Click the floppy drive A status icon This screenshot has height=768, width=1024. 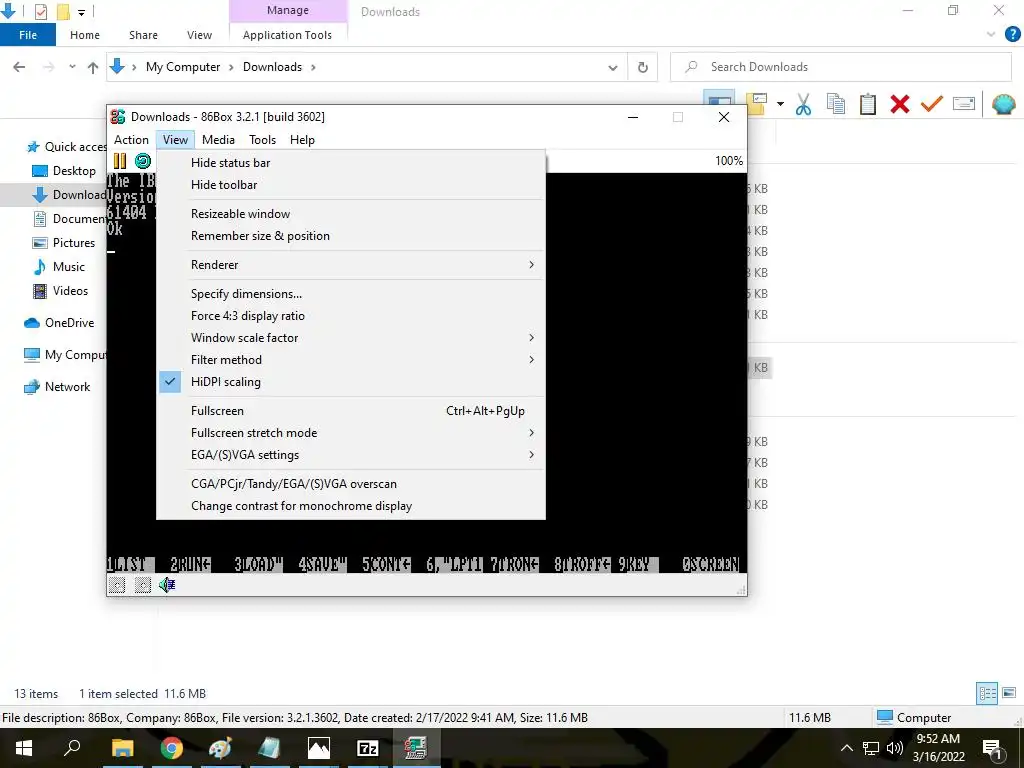click(x=117, y=585)
